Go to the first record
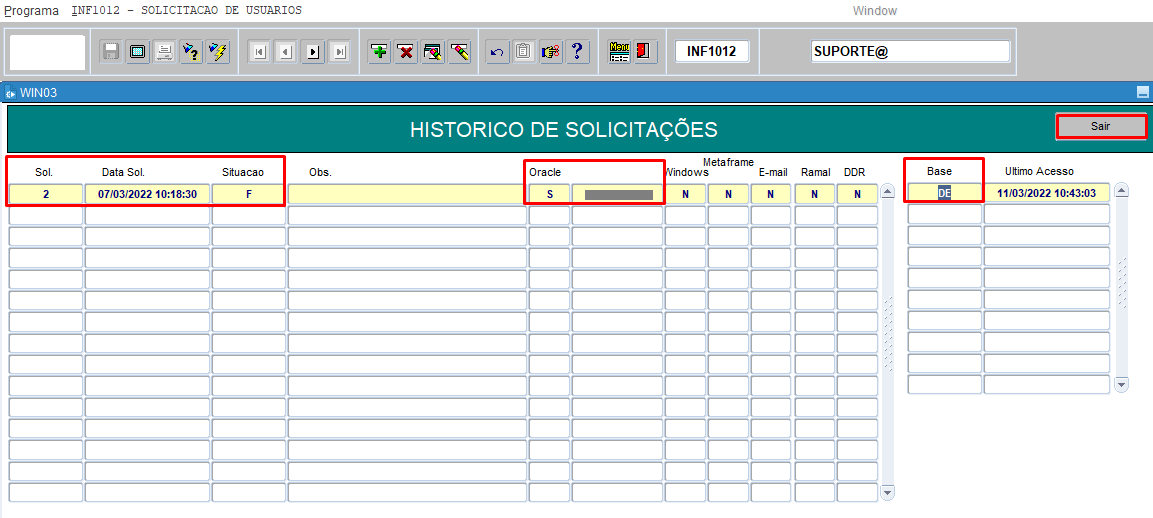The image size is (1153, 518). 260,52
